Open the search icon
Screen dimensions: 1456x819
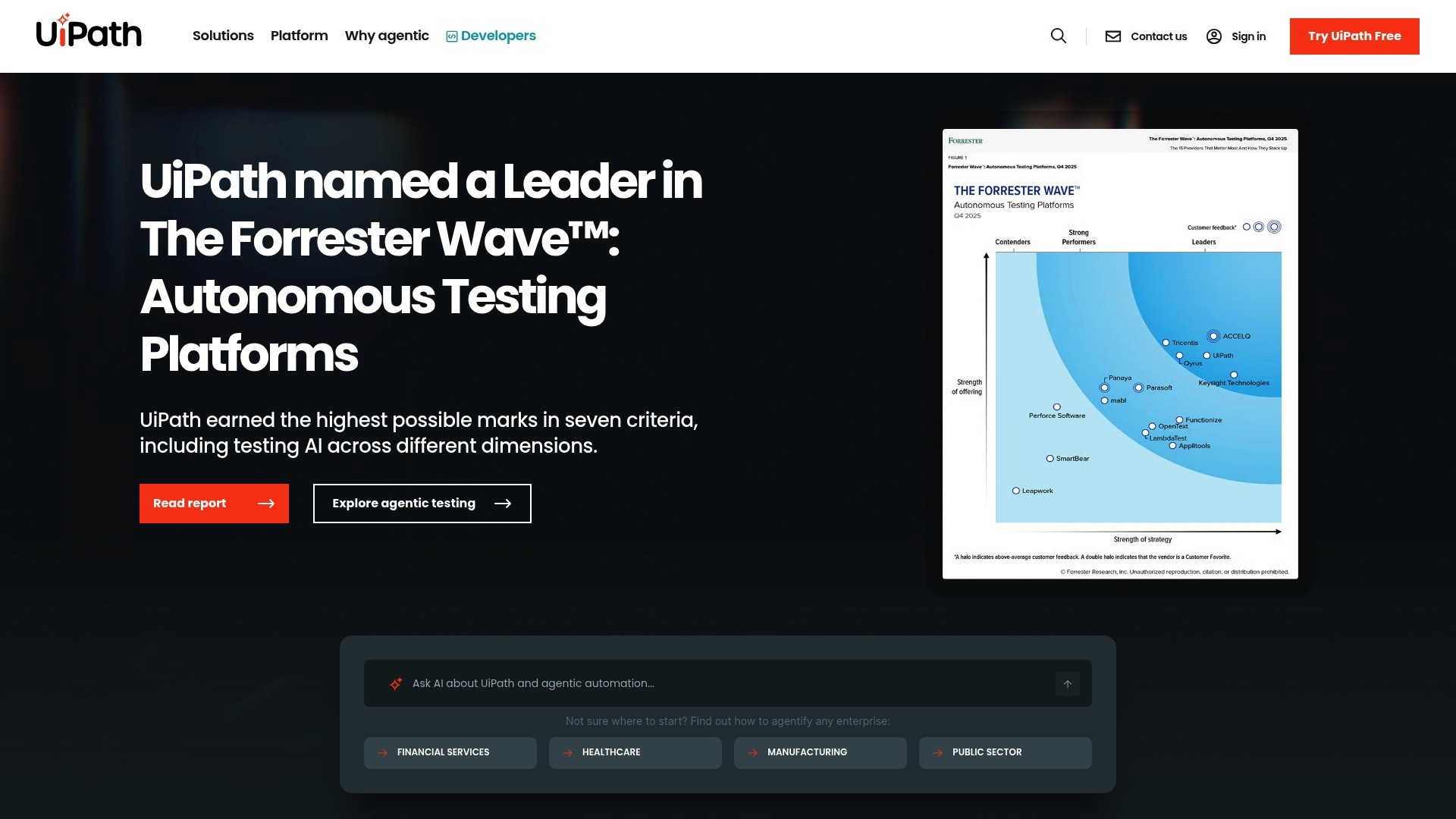point(1059,36)
